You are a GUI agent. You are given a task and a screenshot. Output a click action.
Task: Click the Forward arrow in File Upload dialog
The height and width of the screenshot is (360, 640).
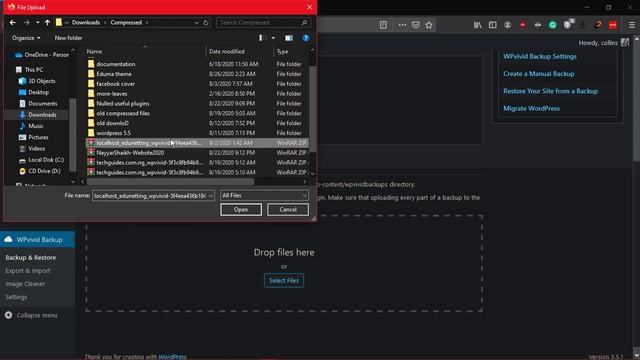click(27, 23)
